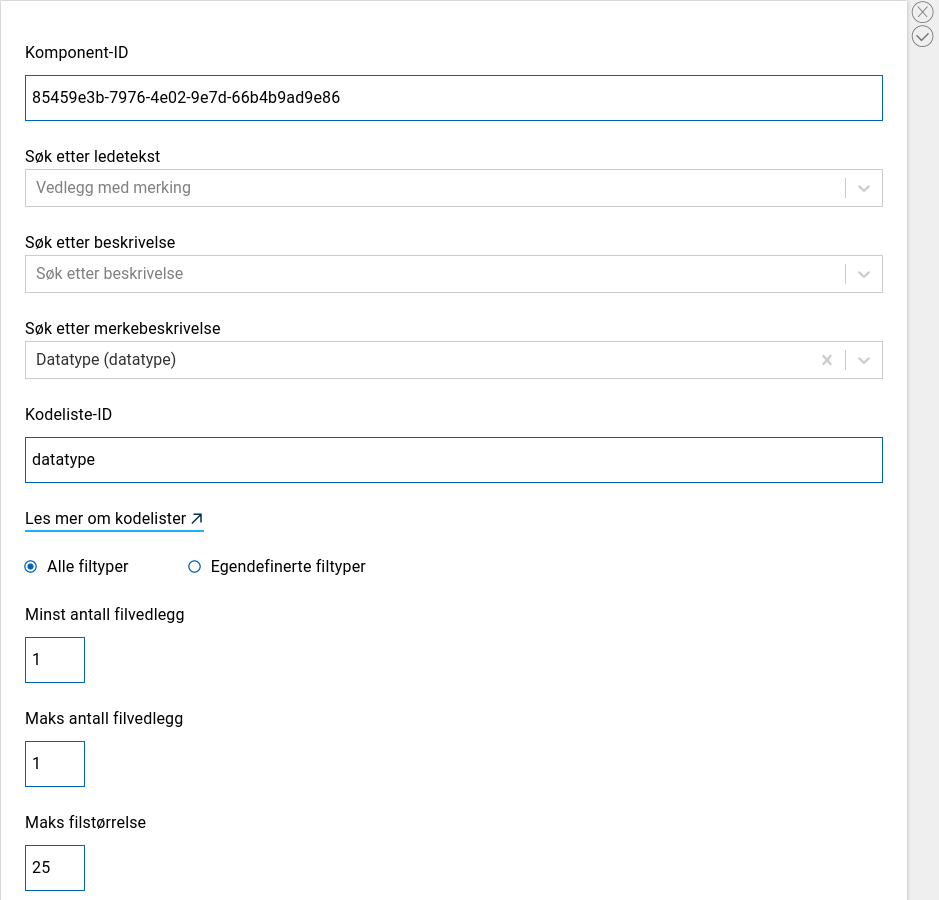The height and width of the screenshot is (900, 939).
Task: Click the round checkmark save icon
Action: tap(923, 37)
